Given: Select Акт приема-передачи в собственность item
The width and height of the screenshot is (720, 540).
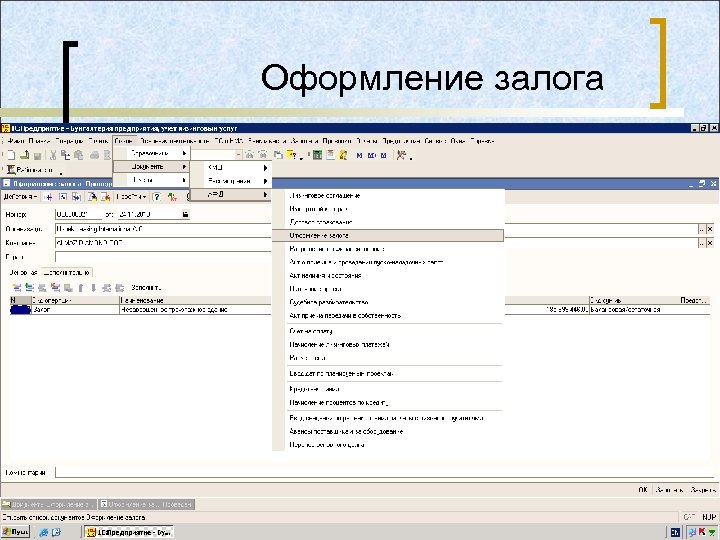Looking at the screenshot, I should [388, 315].
